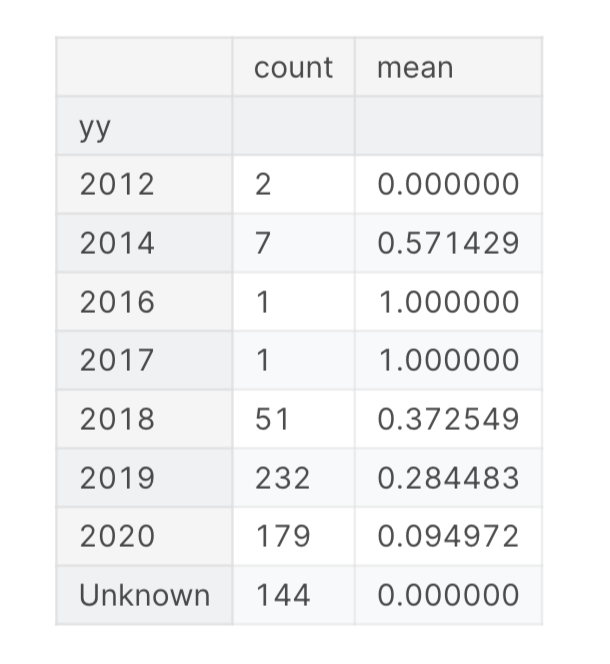Click the count value 144

283,596
